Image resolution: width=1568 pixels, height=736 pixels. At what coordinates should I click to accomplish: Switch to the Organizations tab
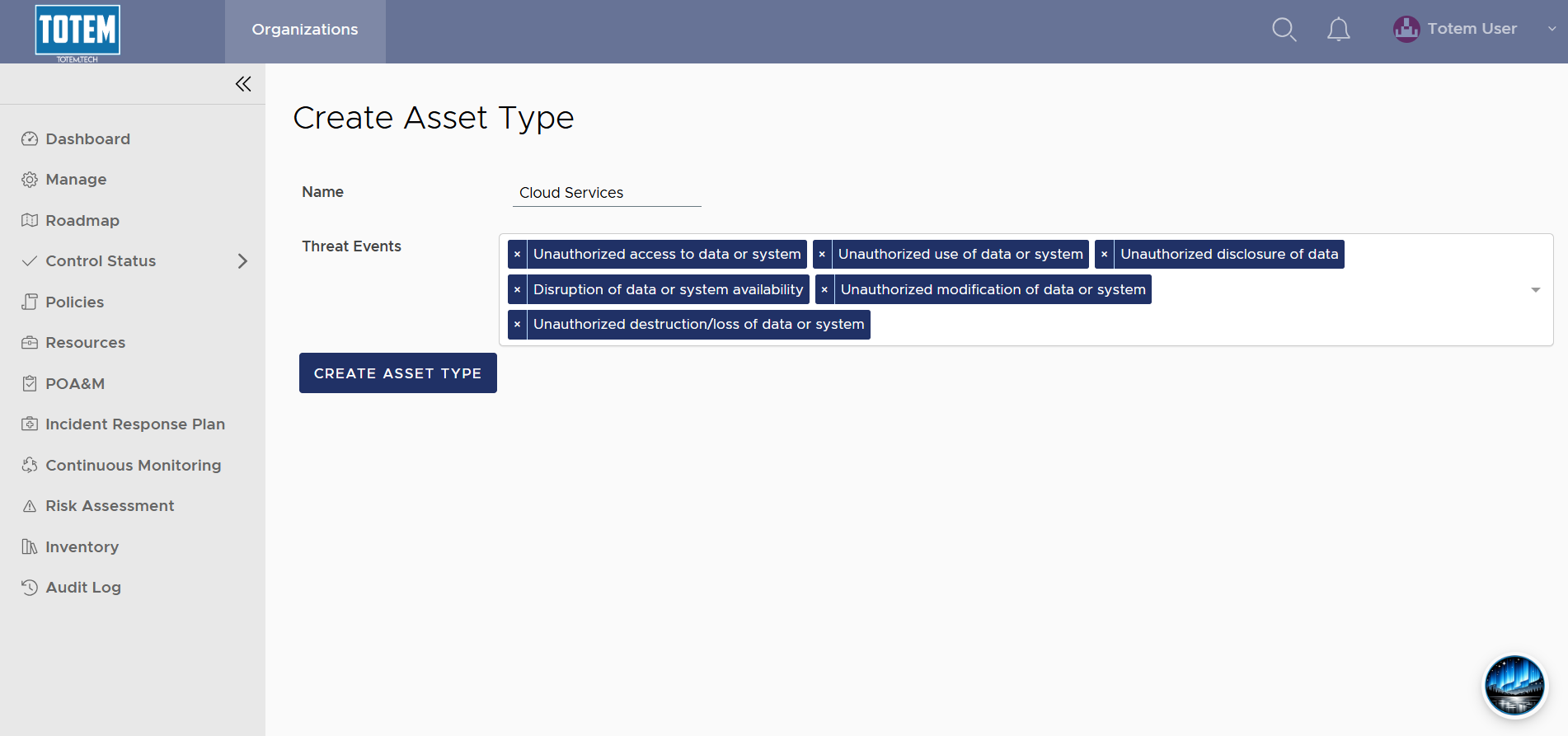click(x=305, y=30)
